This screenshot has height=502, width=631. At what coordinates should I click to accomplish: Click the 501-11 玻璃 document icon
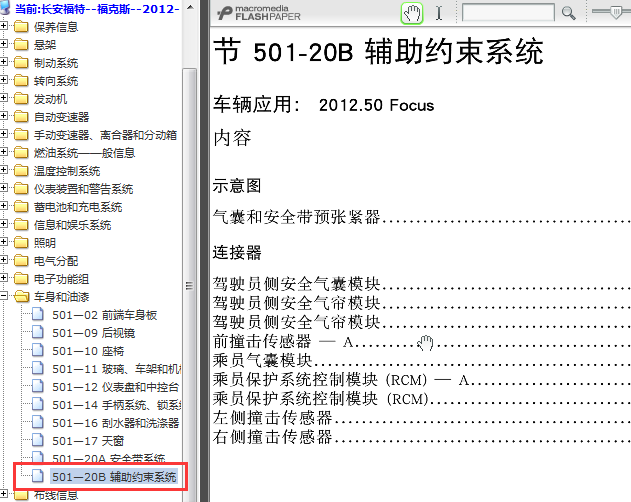(38, 368)
